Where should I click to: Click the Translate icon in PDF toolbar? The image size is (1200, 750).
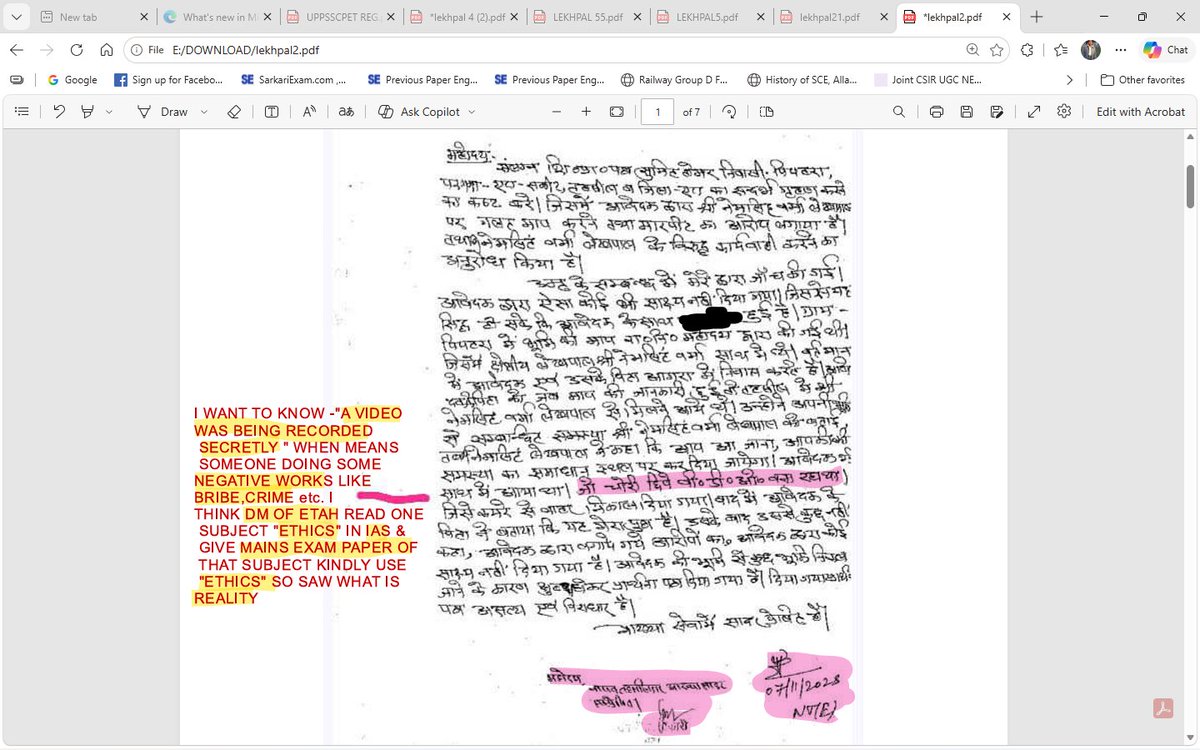[346, 112]
